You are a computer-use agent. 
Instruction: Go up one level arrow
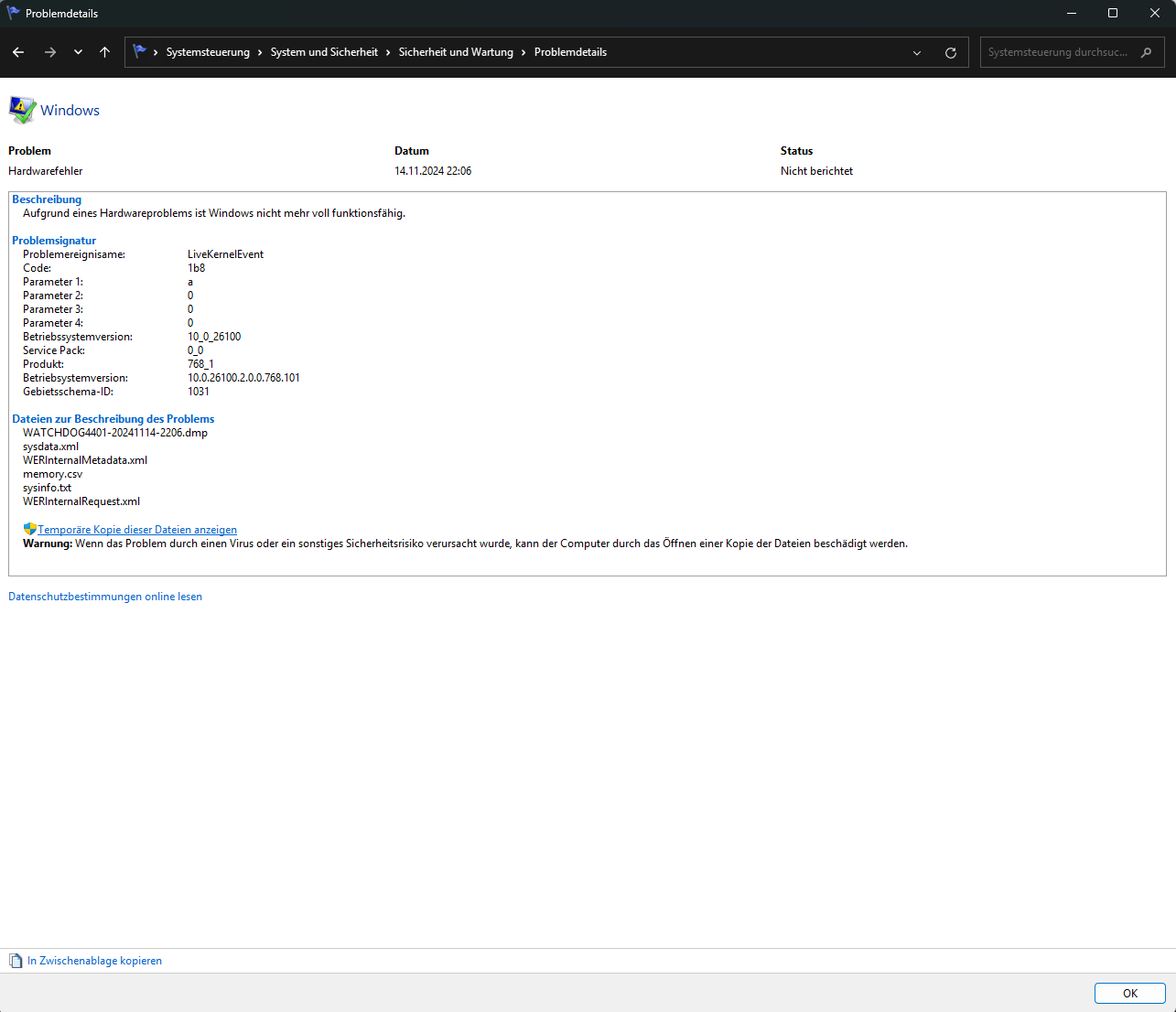click(x=105, y=52)
